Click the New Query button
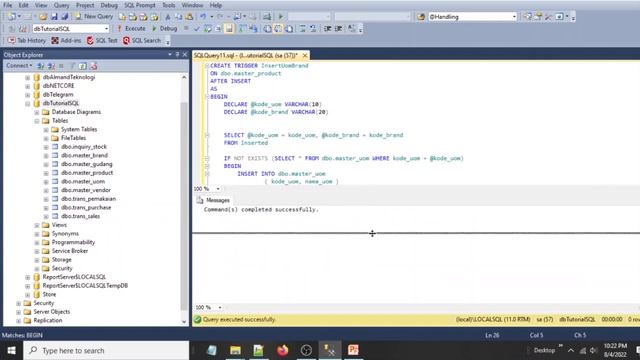This screenshot has height=360, width=640. point(94,17)
